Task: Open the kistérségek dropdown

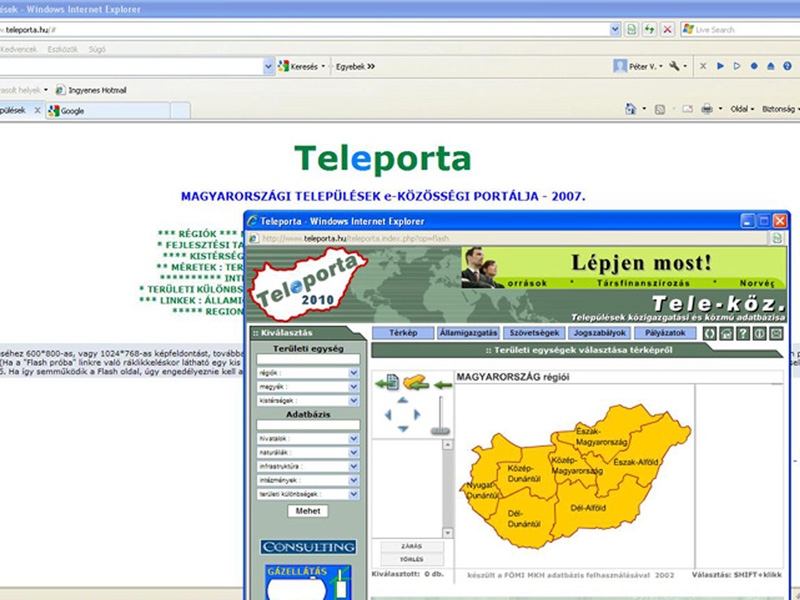Action: (354, 401)
